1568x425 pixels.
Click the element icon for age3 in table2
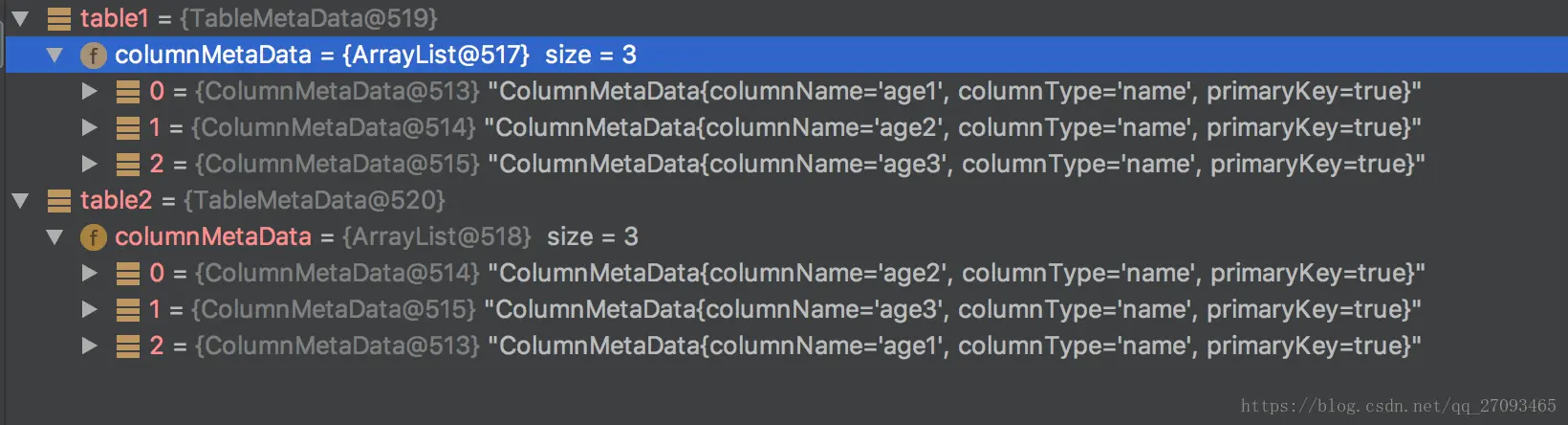click(x=127, y=310)
